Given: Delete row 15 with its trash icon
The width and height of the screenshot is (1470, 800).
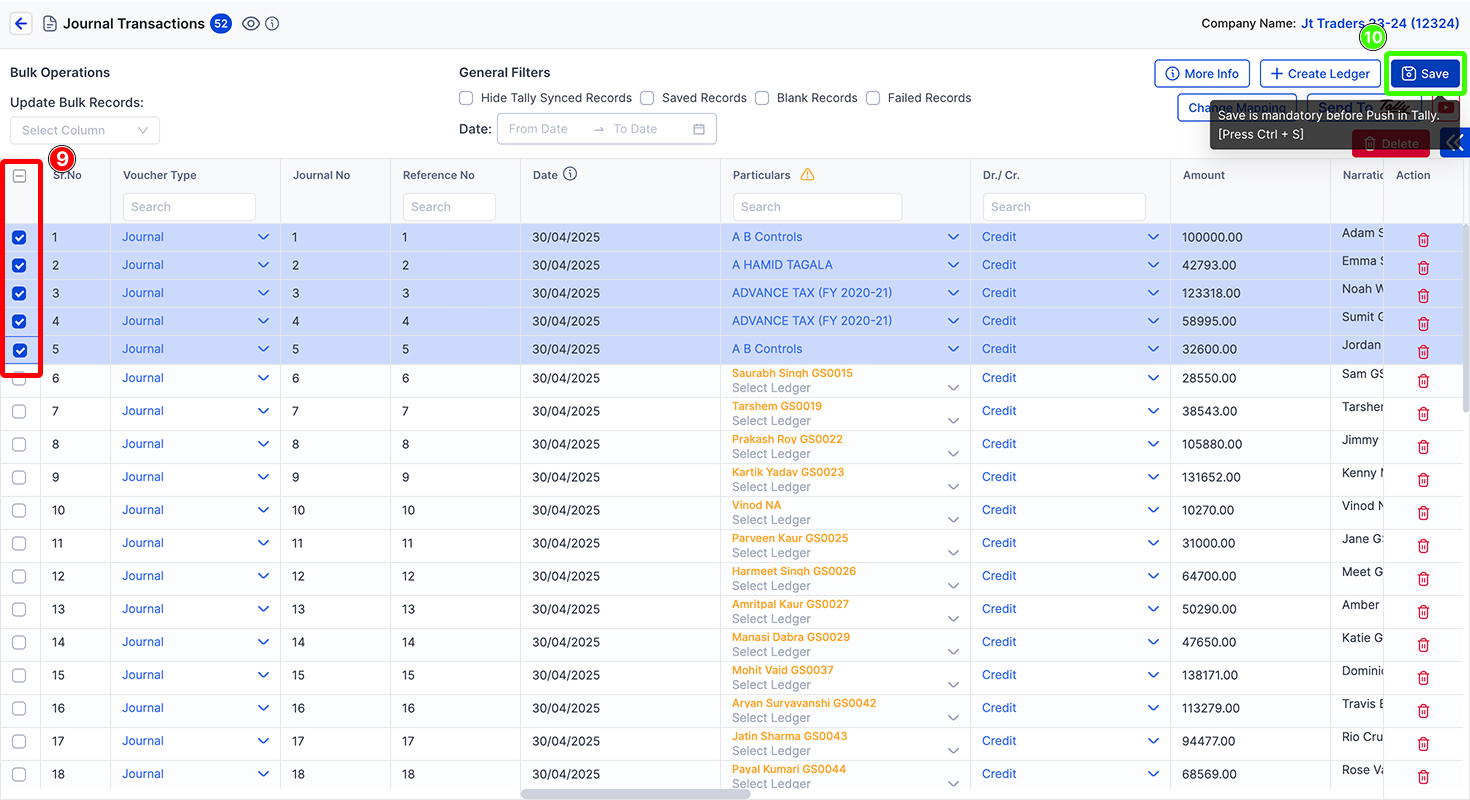Looking at the screenshot, I should click(x=1423, y=678).
